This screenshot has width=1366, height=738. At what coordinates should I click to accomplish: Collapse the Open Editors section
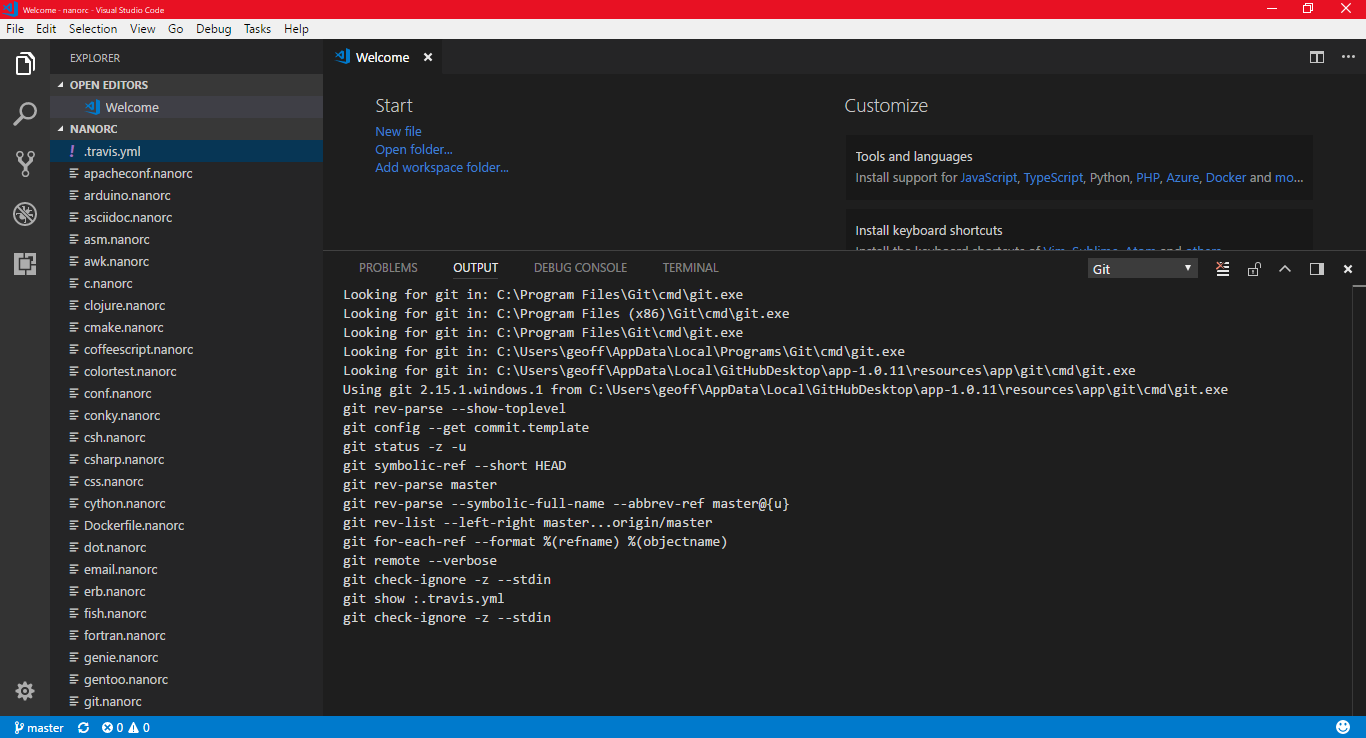coord(186,85)
